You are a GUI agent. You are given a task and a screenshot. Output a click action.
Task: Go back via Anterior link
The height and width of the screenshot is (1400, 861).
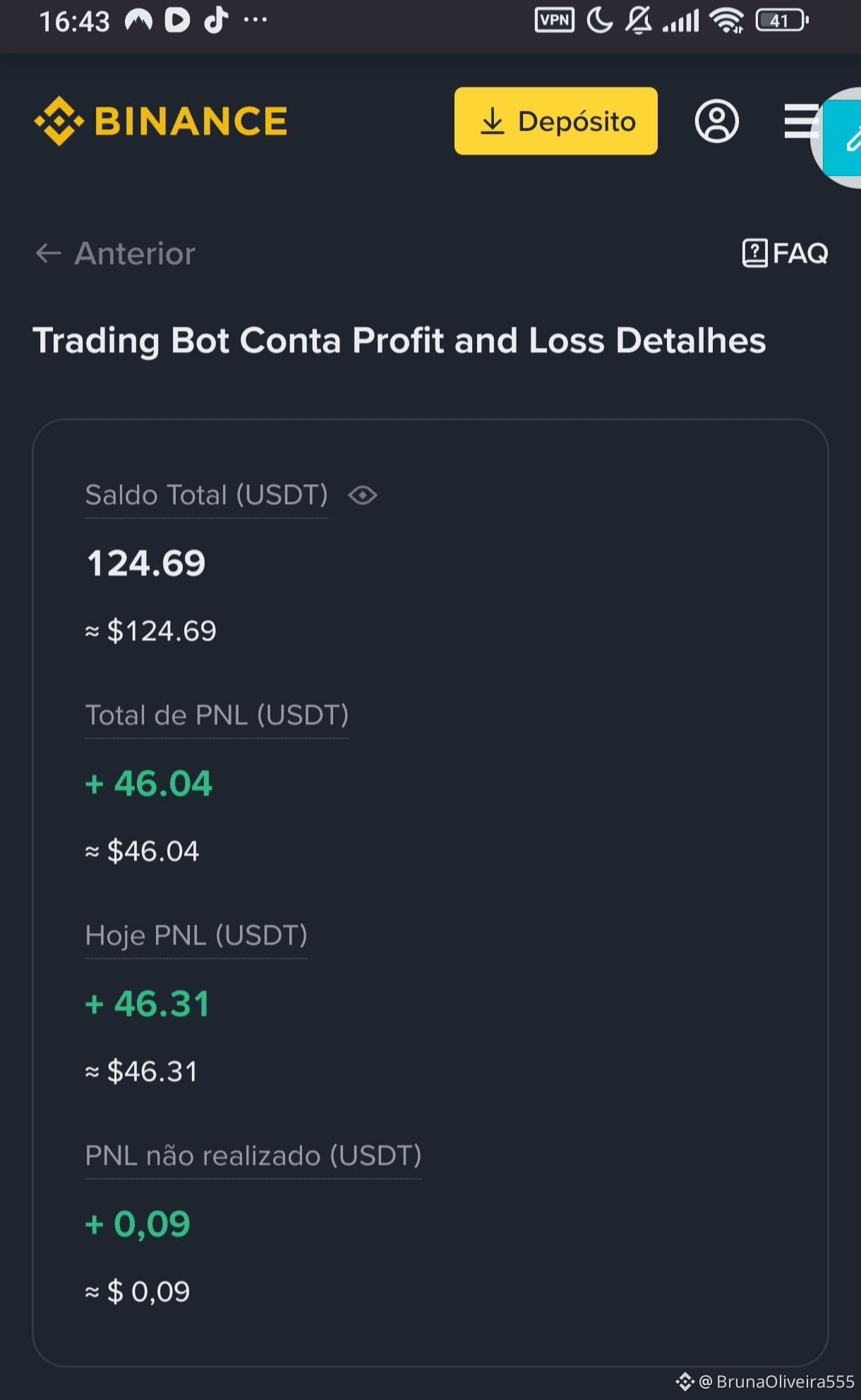tap(116, 253)
